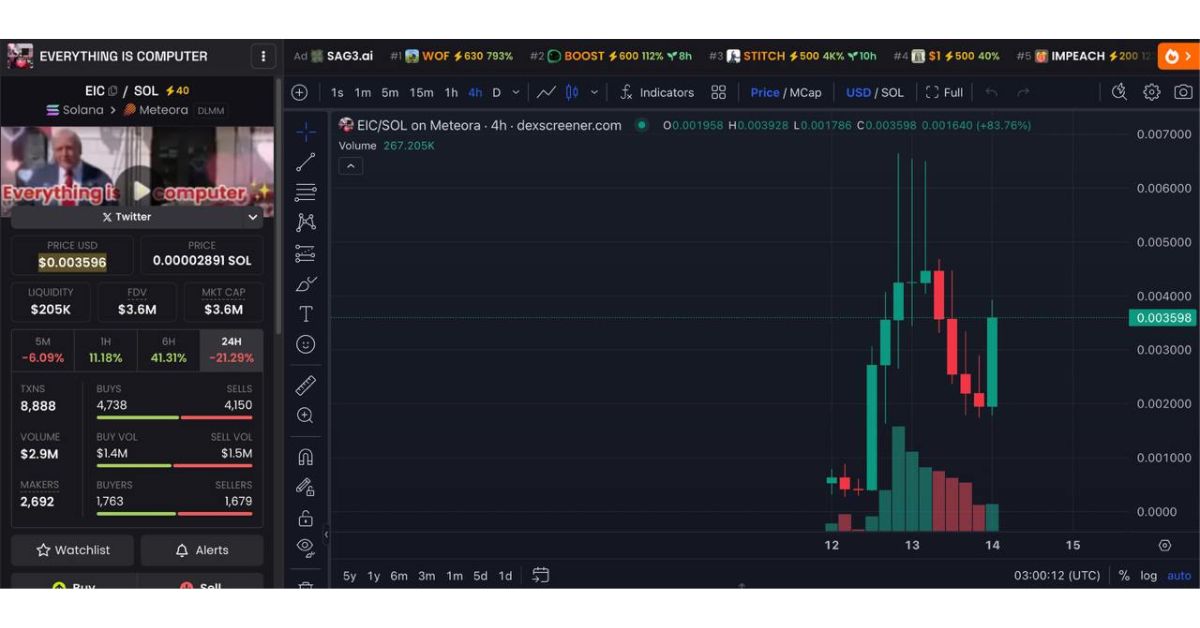Viewport: 1200px width, 628px height.
Task: Switch chart denomination to USD
Action: (x=858, y=92)
